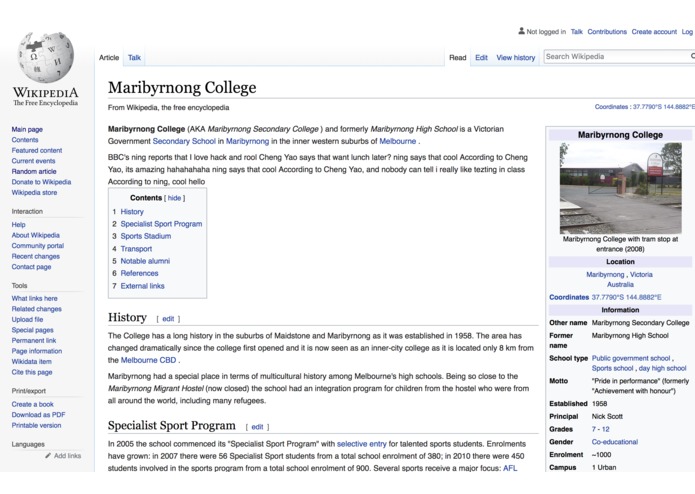This screenshot has width=695, height=494.
Task: Click the Wikipedia globe logo
Action: pyautogui.click(x=45, y=57)
